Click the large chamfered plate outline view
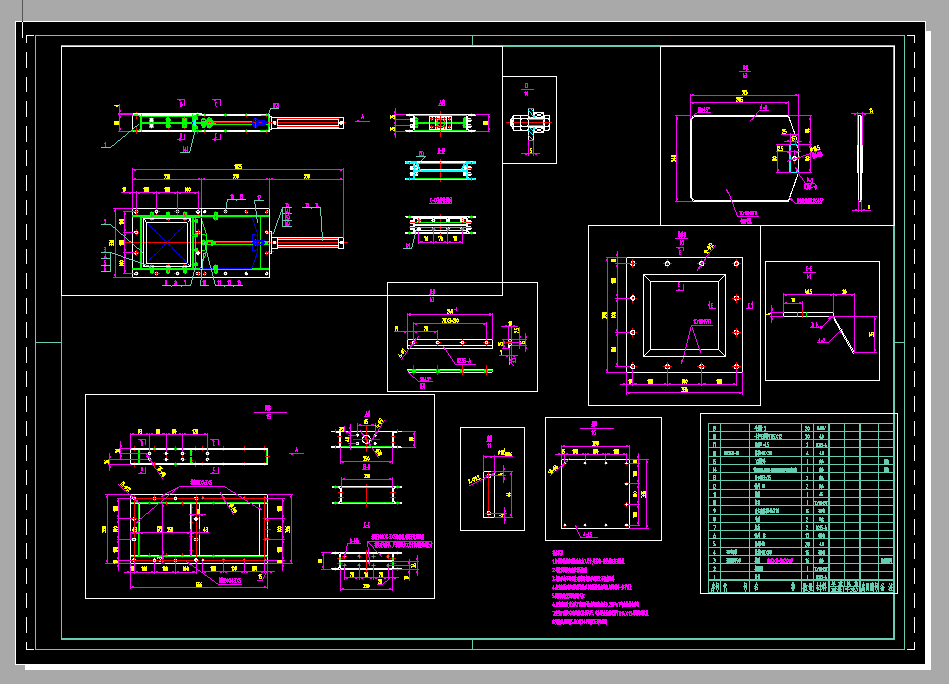Viewport: 949px width, 684px height. click(744, 157)
